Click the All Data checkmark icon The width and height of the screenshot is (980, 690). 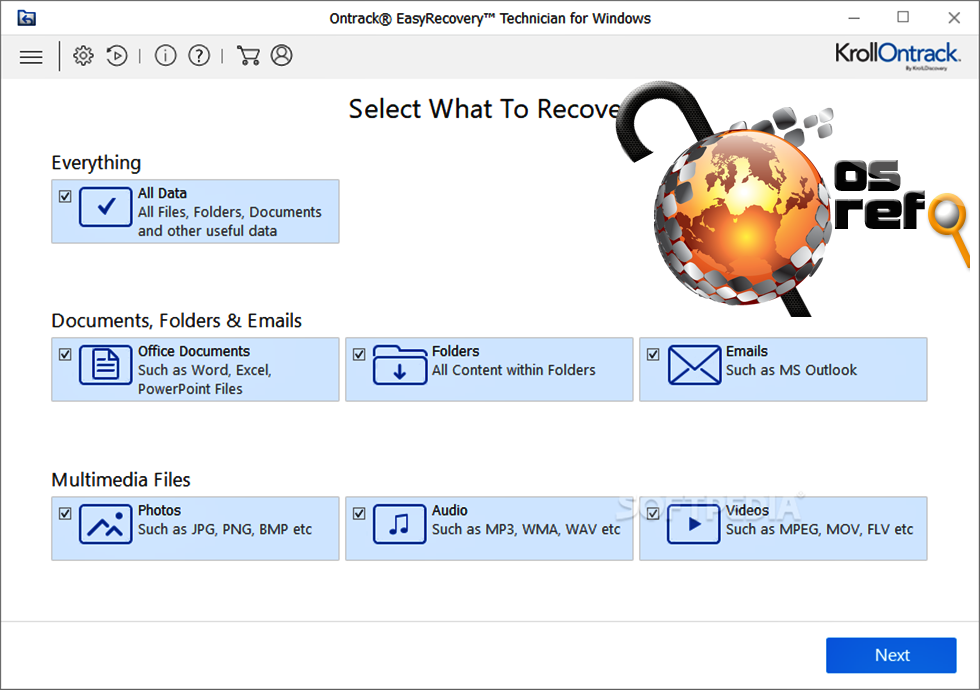[106, 207]
